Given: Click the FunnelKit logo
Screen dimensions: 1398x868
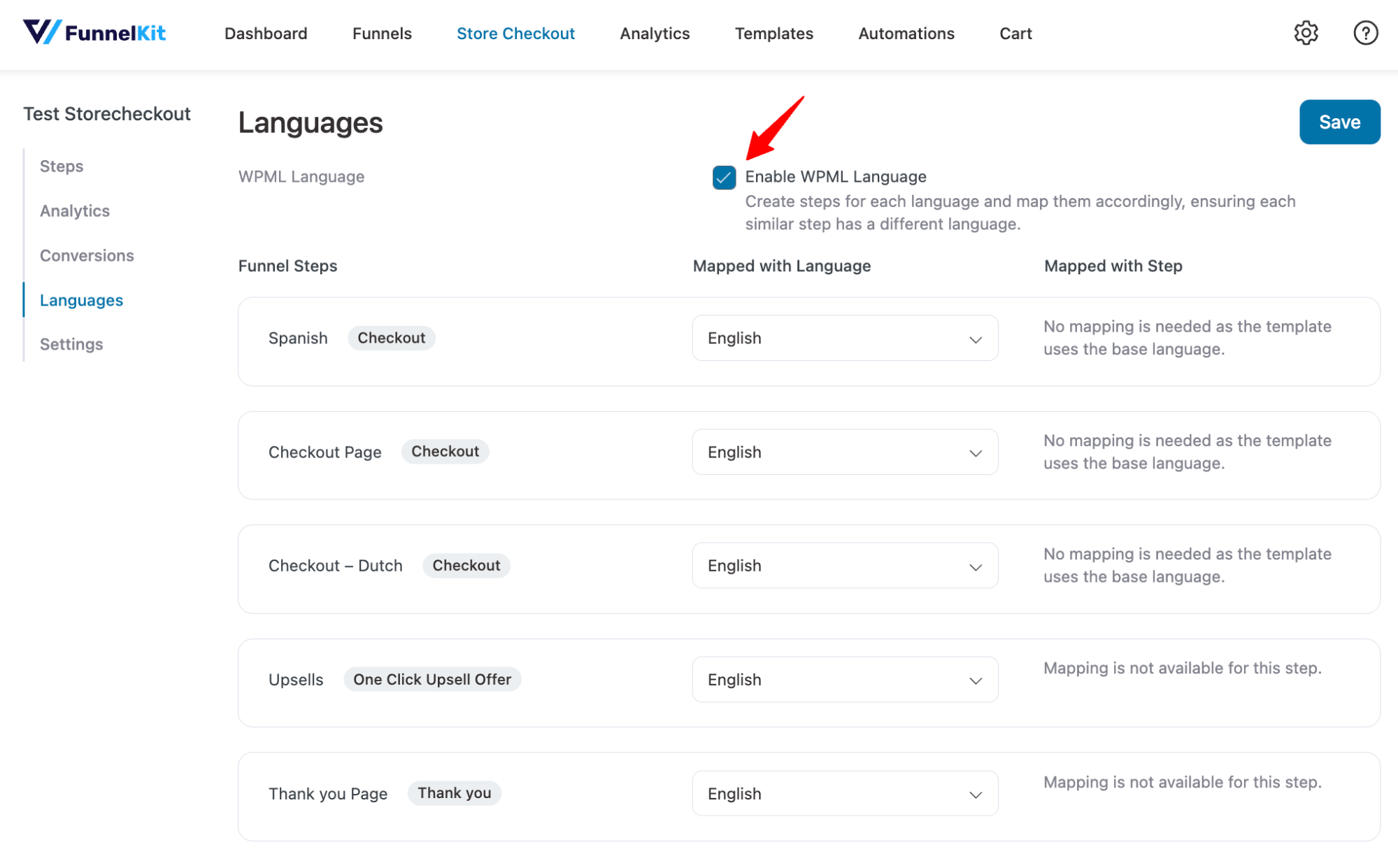Looking at the screenshot, I should click(x=94, y=32).
